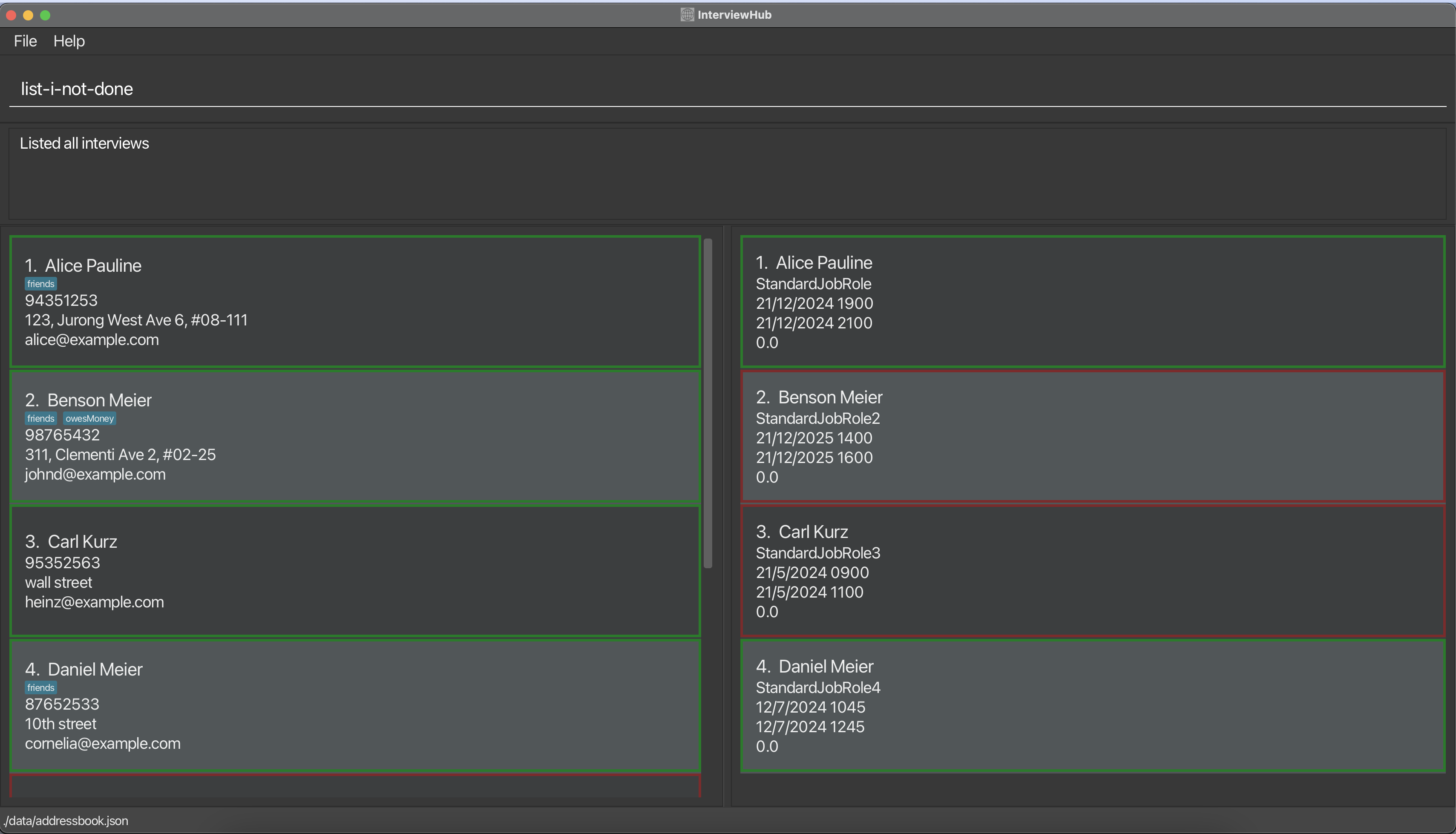Click StandardJobRole2 job role text
The height and width of the screenshot is (834, 1456).
pos(818,418)
